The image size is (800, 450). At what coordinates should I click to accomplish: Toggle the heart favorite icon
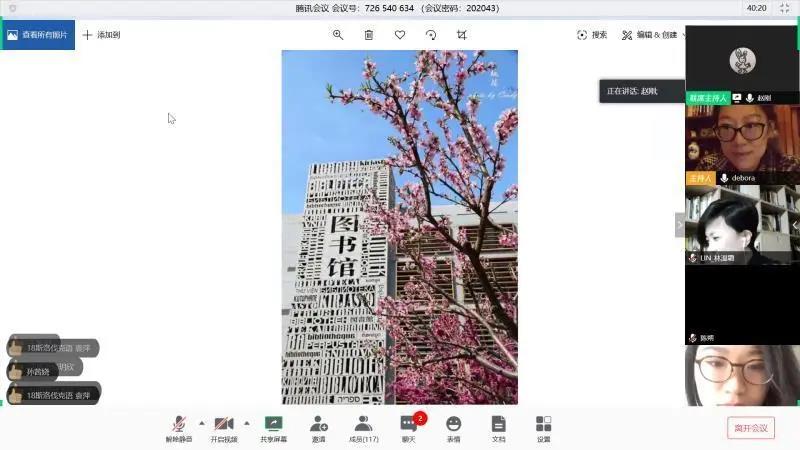click(x=400, y=35)
